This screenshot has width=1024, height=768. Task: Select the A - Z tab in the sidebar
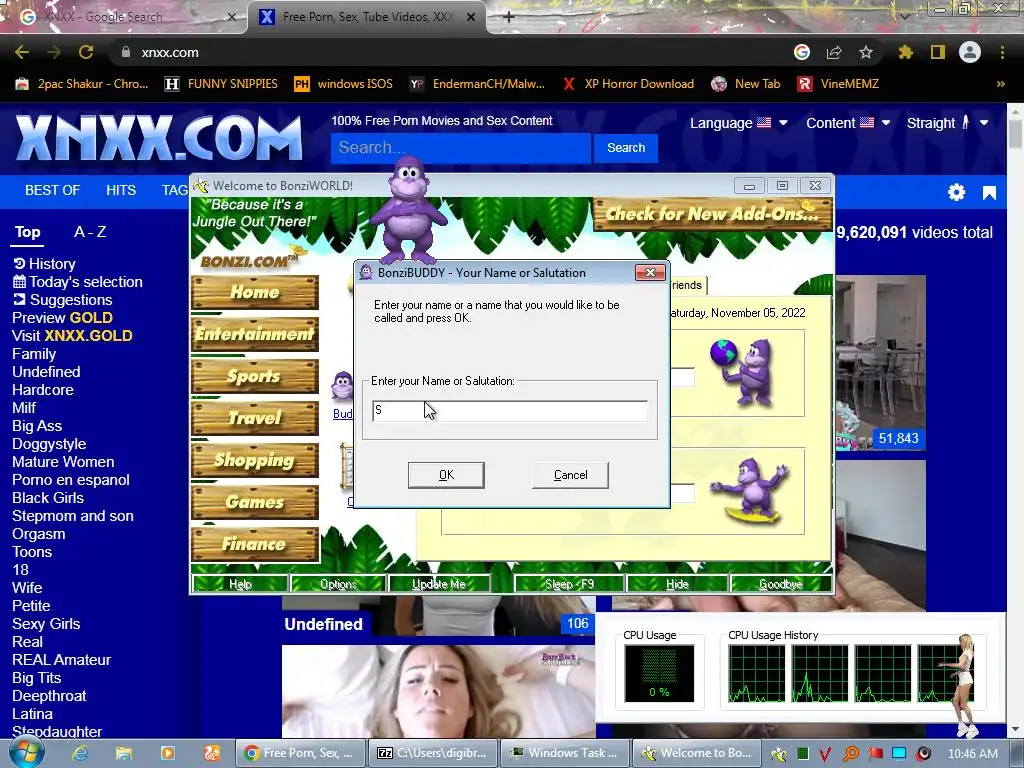[x=90, y=232]
